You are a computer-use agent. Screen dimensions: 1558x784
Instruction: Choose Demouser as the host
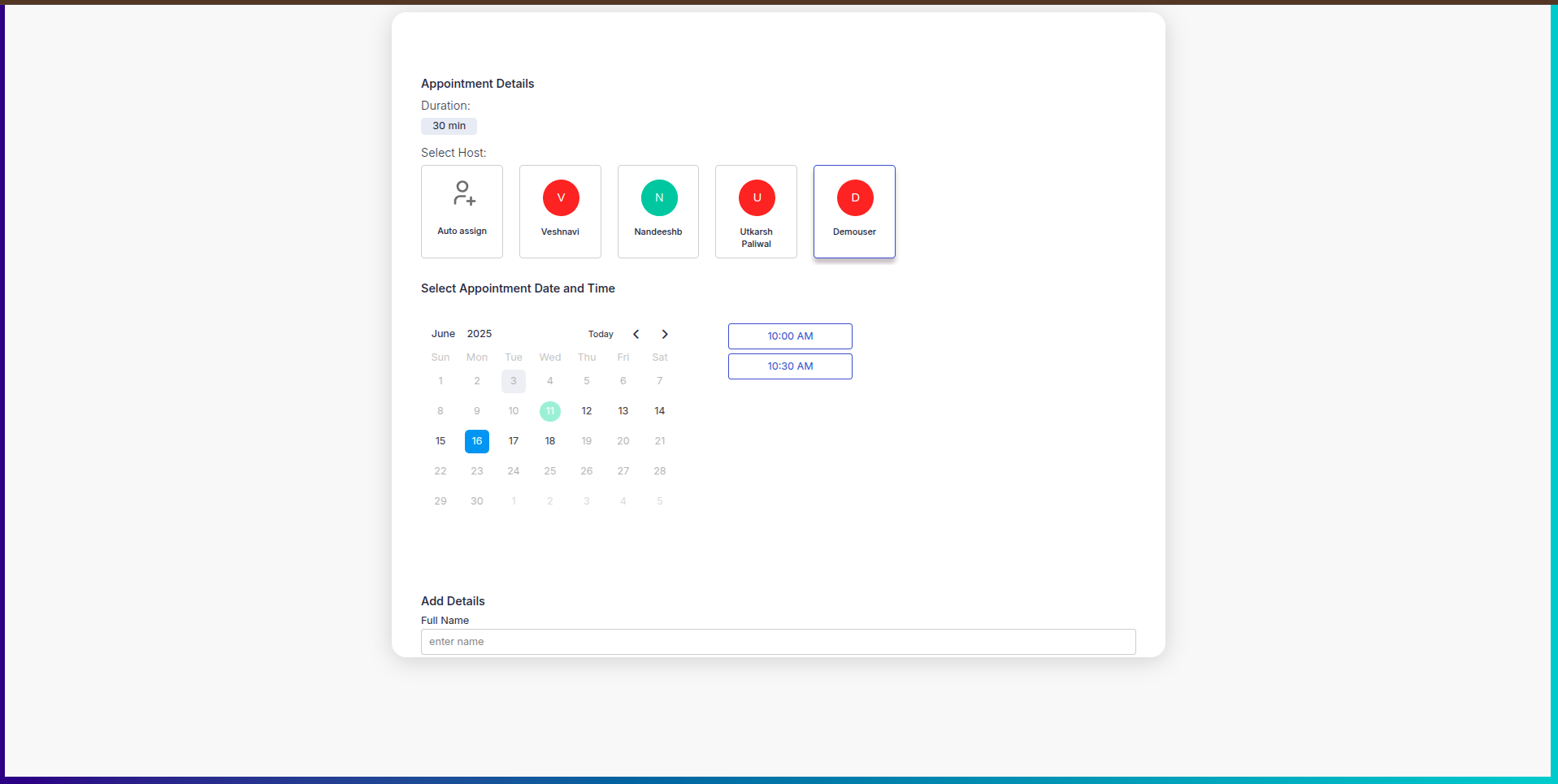pos(854,211)
